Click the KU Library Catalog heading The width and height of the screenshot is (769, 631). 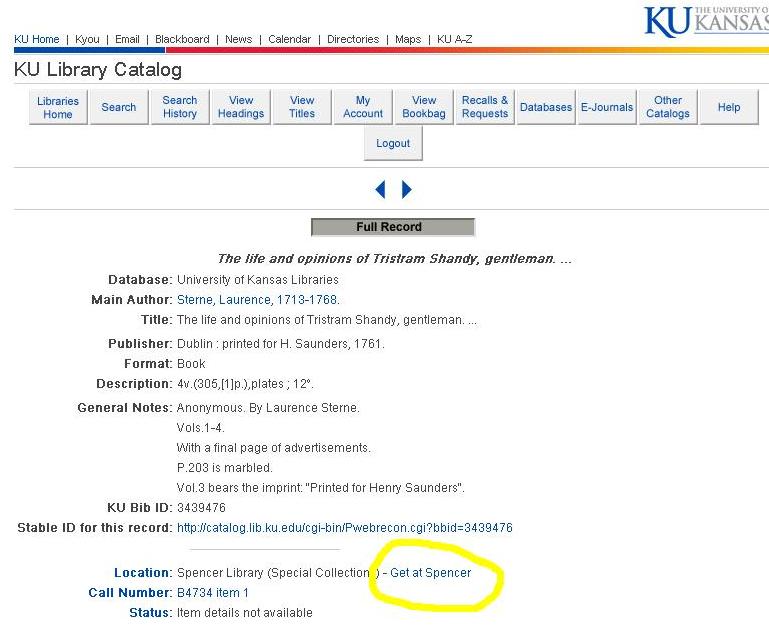point(98,70)
